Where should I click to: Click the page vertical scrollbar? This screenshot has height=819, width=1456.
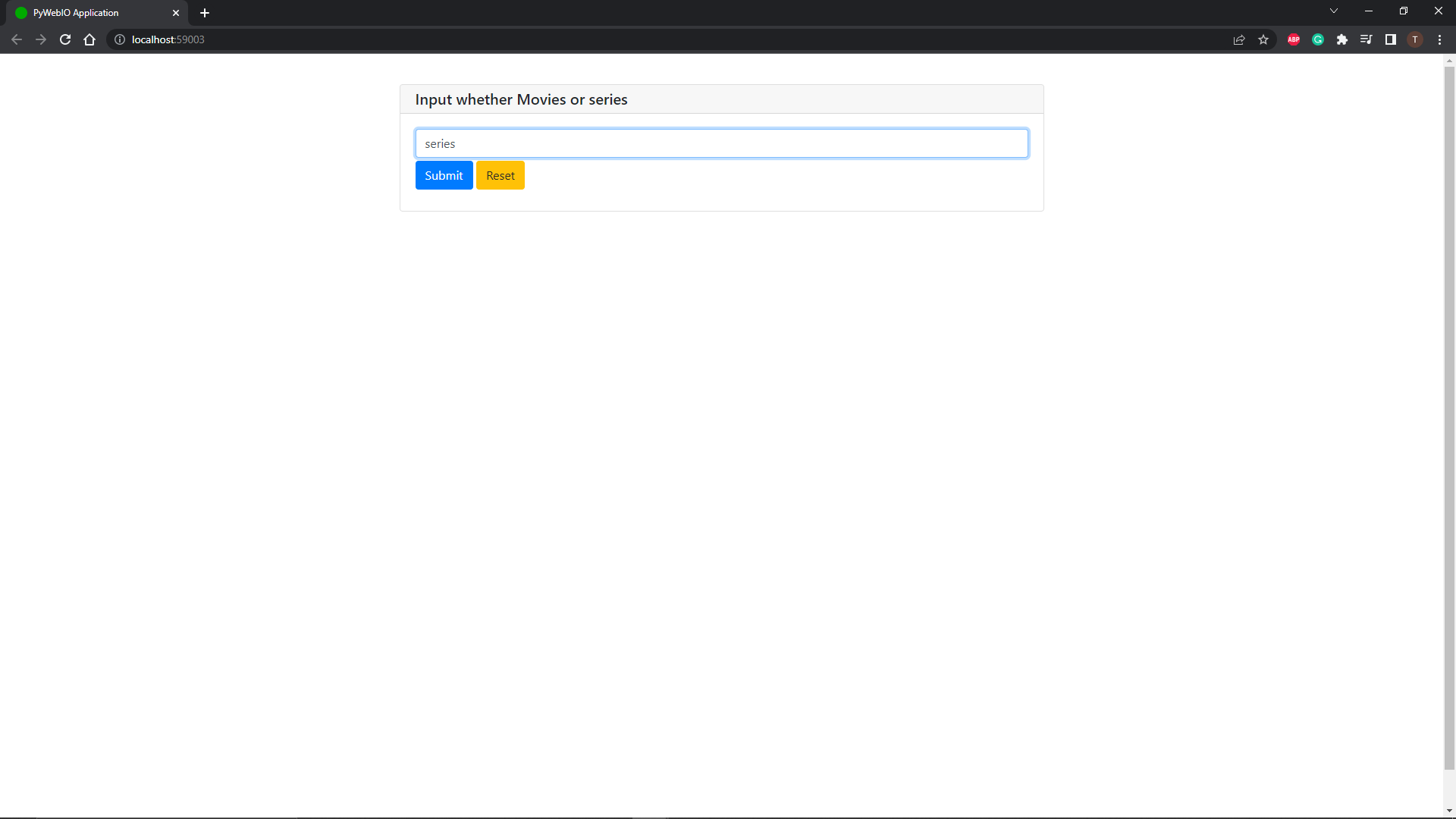[1449, 417]
